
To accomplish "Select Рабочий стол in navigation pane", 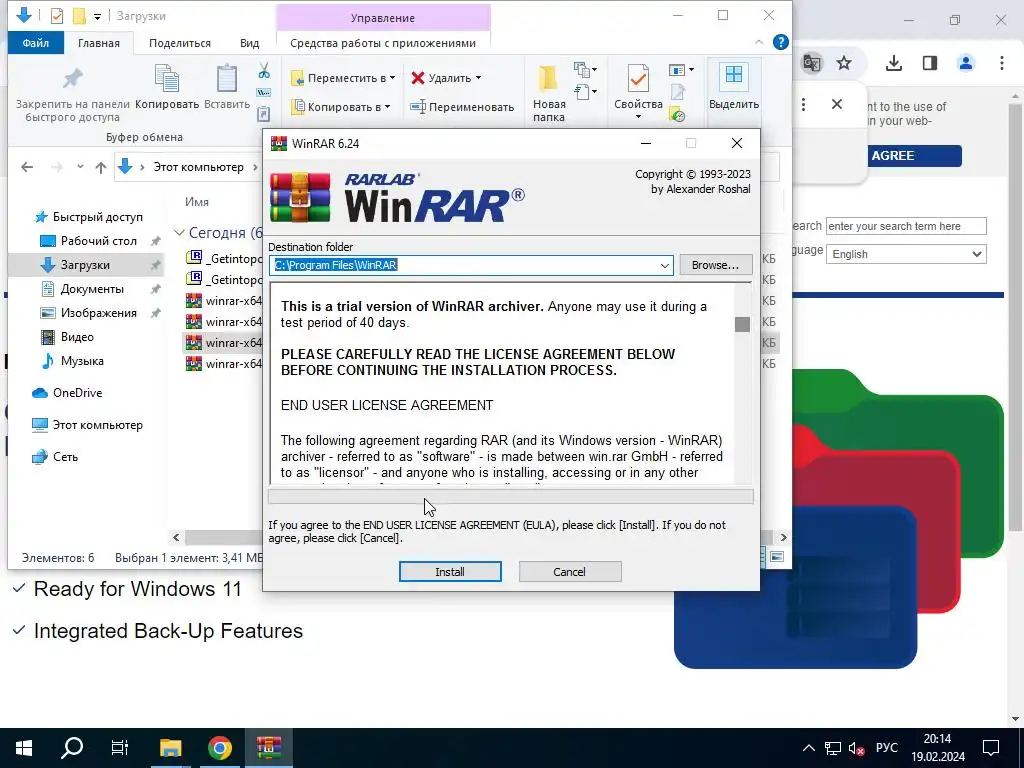I will tap(99, 241).
